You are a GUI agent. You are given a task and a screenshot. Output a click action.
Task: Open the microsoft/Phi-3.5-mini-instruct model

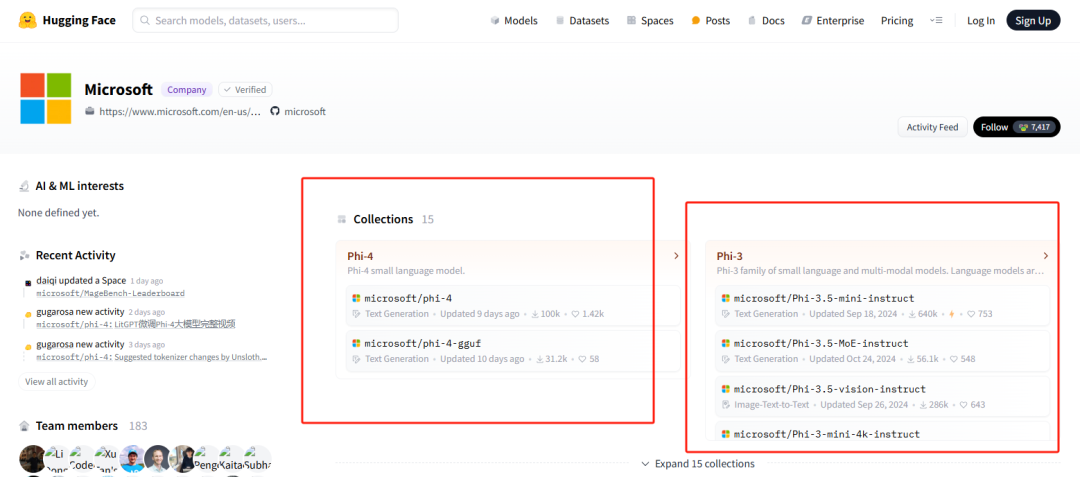pos(882,306)
